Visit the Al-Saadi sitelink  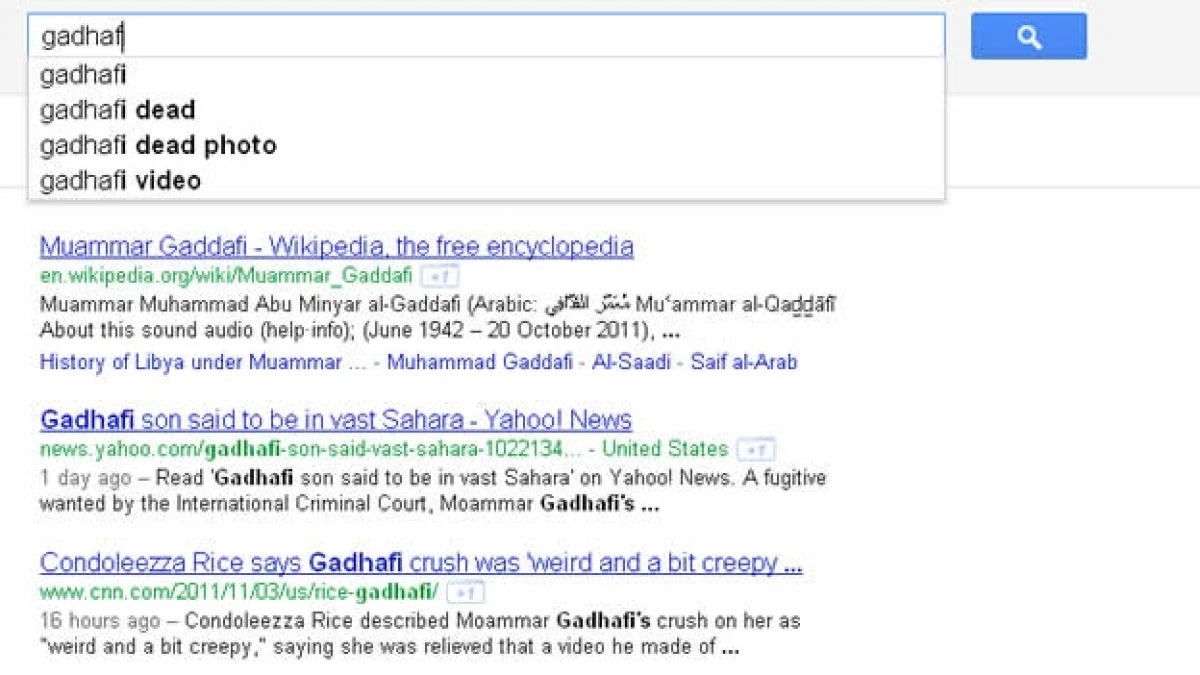point(630,362)
